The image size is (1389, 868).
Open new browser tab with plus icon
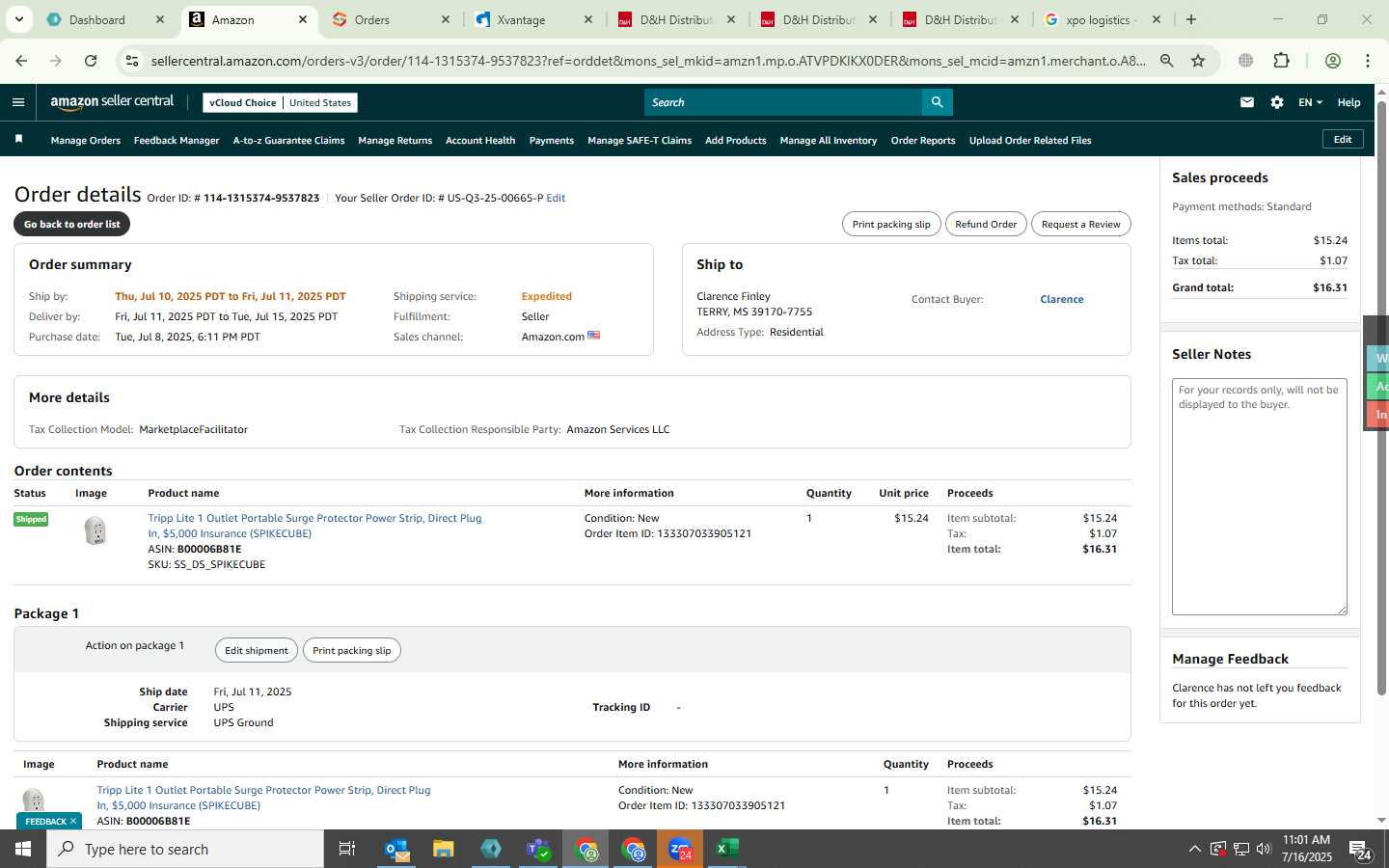pos(1191,19)
